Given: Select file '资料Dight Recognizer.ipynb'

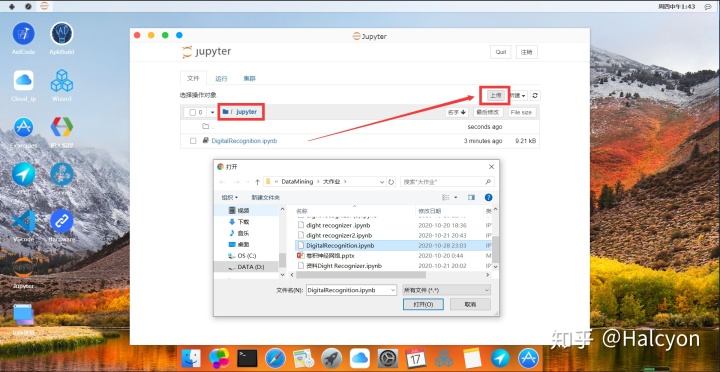Looking at the screenshot, I should 344,265.
